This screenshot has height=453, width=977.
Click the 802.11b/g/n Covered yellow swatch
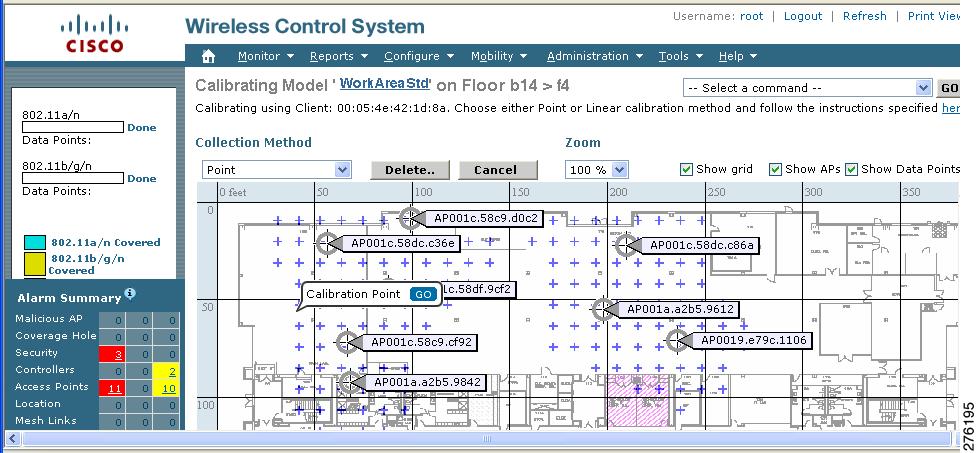click(35, 264)
